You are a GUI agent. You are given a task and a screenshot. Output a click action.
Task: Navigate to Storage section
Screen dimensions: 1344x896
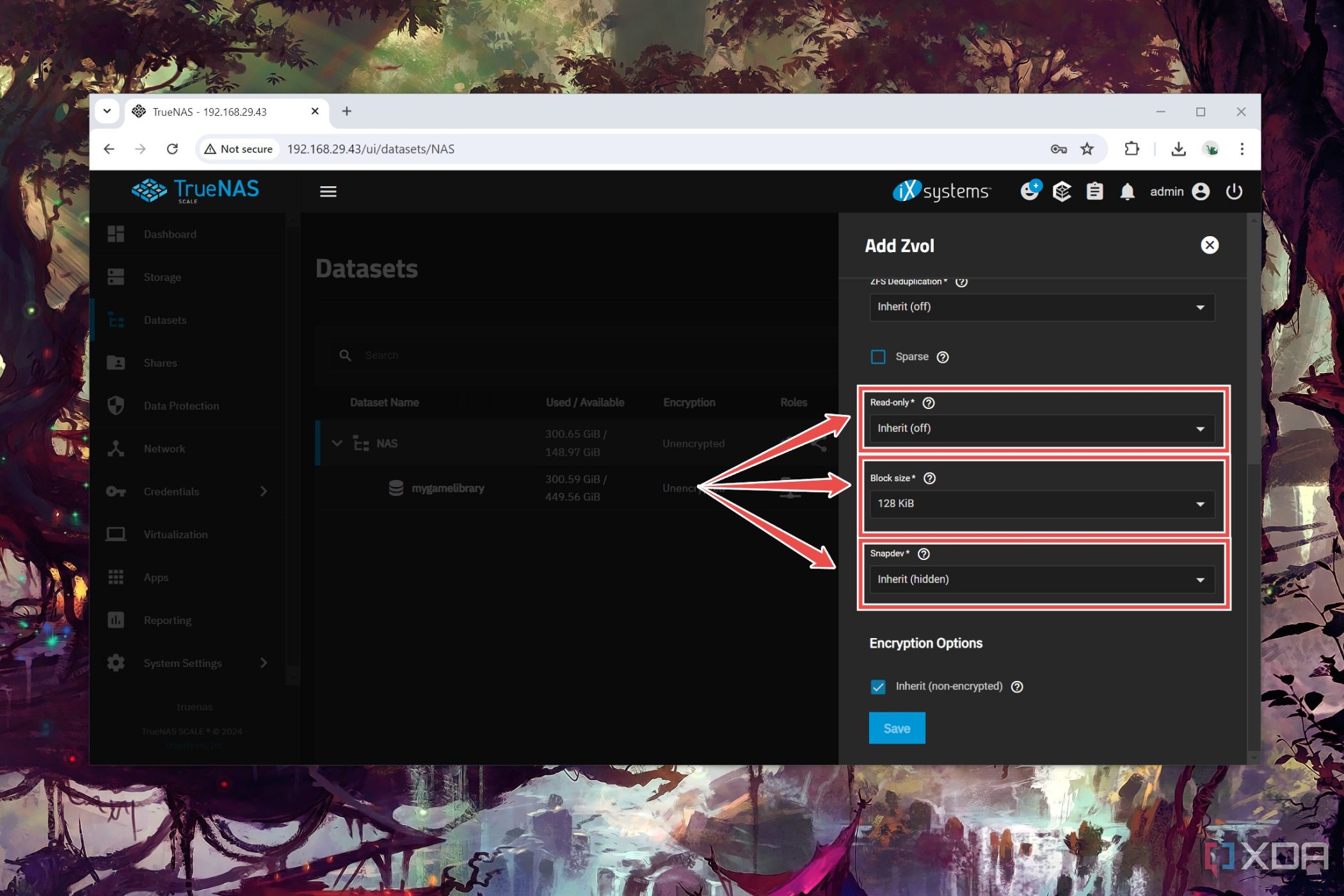[163, 277]
